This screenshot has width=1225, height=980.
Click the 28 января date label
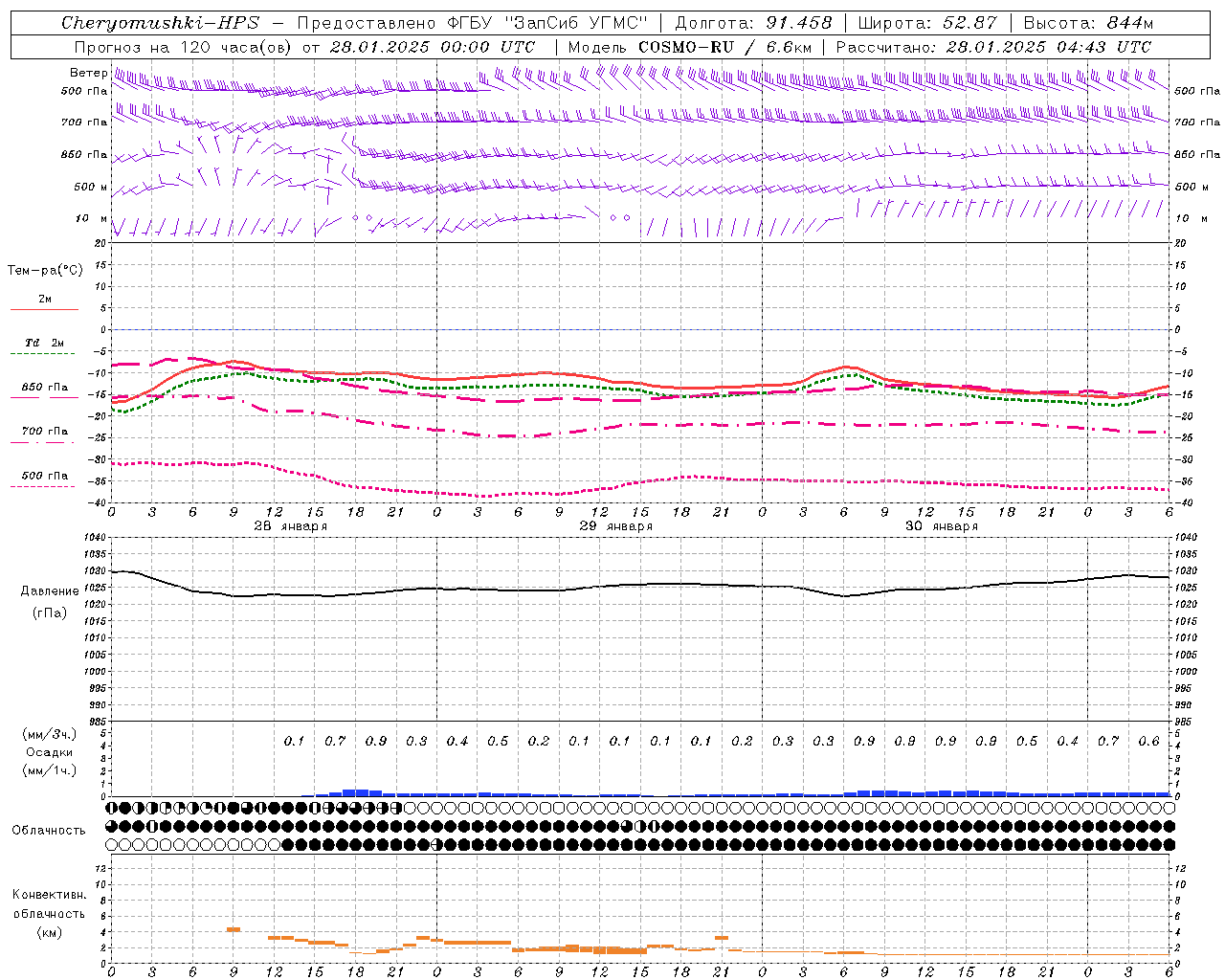click(290, 526)
